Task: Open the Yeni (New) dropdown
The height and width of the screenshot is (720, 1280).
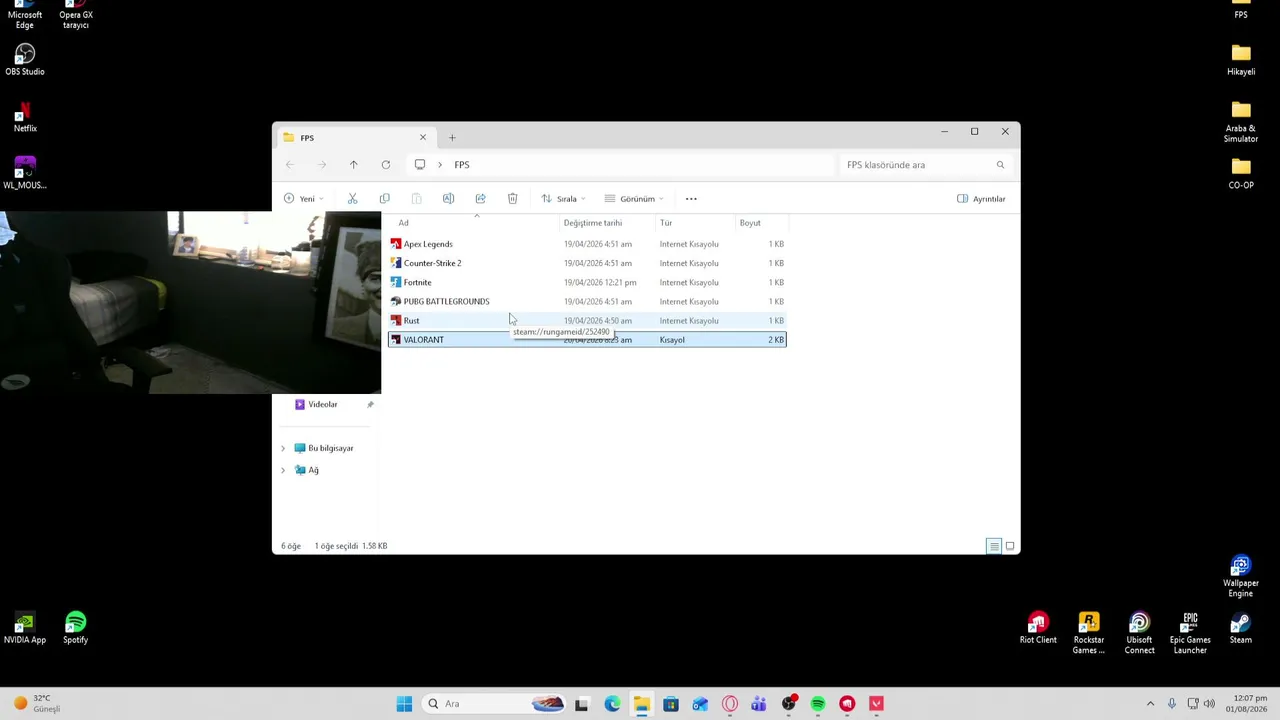Action: point(303,199)
